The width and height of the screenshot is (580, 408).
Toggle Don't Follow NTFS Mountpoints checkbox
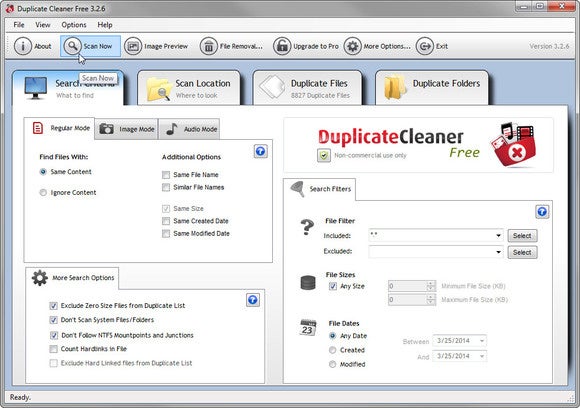coord(54,335)
